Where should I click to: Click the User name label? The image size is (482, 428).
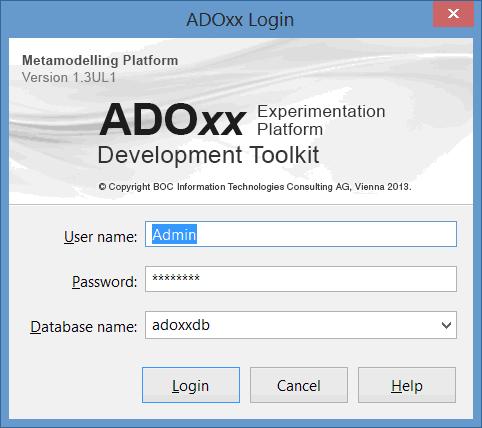[100, 237]
